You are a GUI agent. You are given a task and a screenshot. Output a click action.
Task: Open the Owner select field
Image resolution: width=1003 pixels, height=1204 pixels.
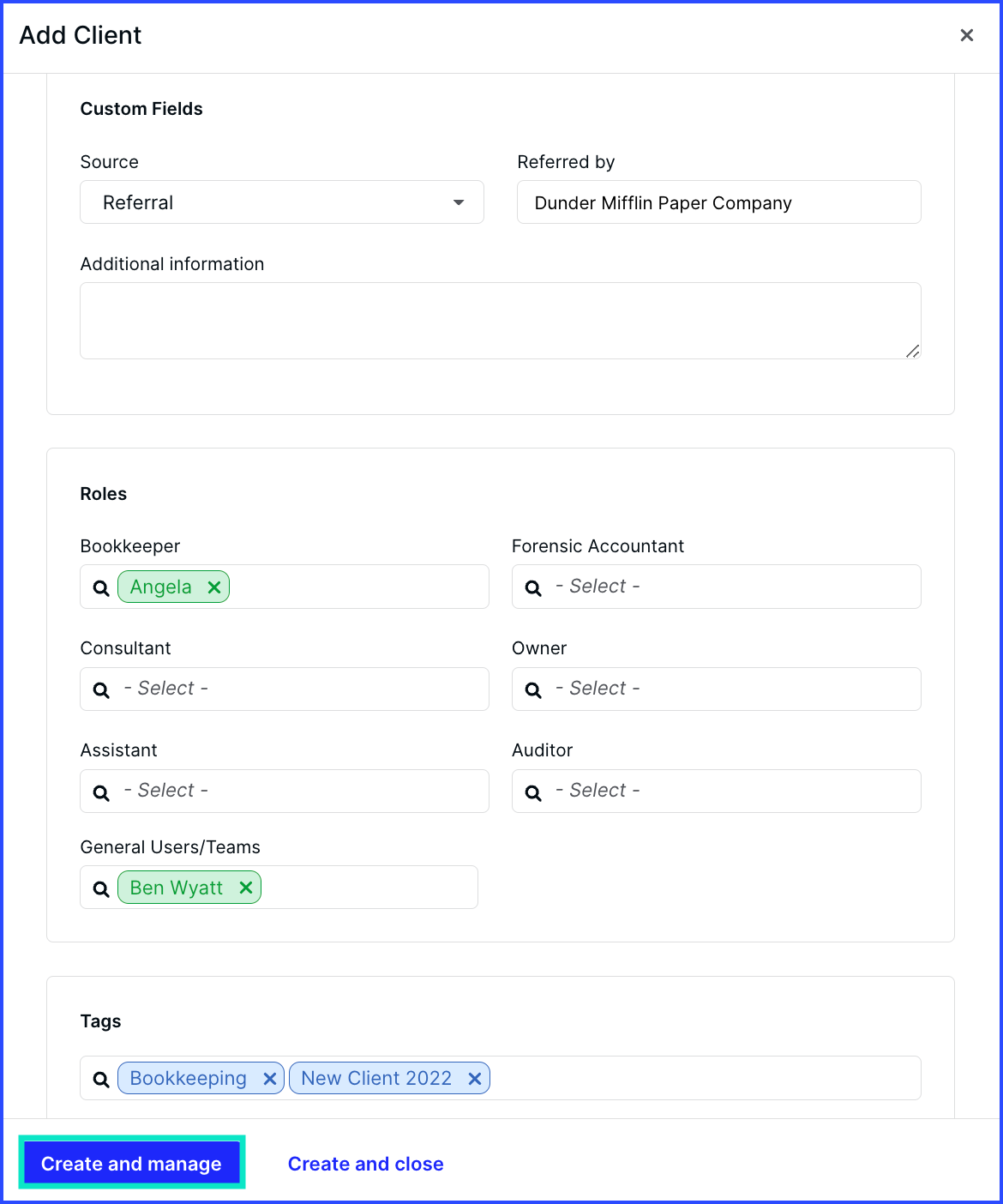coord(717,689)
